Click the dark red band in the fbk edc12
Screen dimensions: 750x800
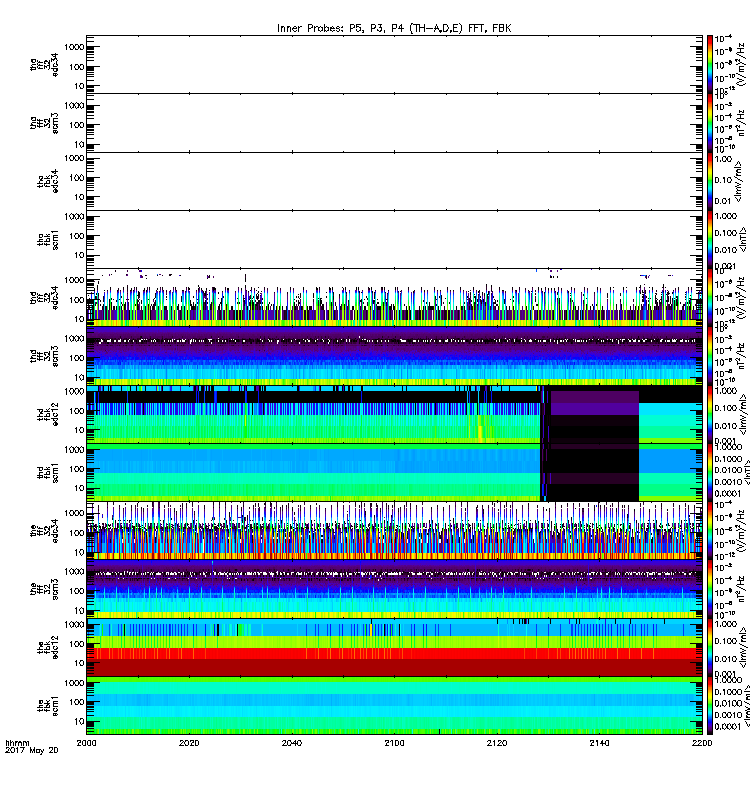pos(394,668)
